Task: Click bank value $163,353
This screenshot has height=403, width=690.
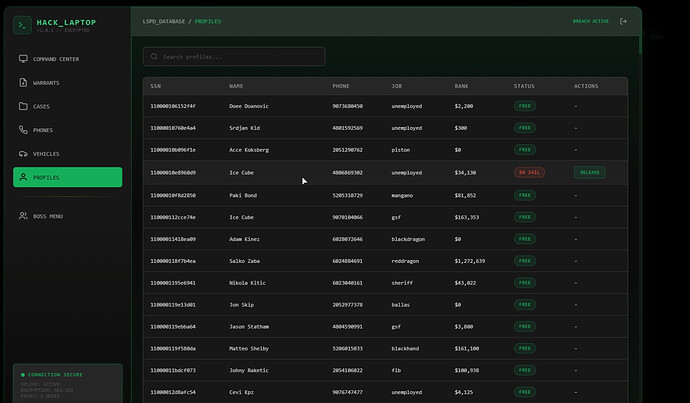Action: pyautogui.click(x=466, y=217)
